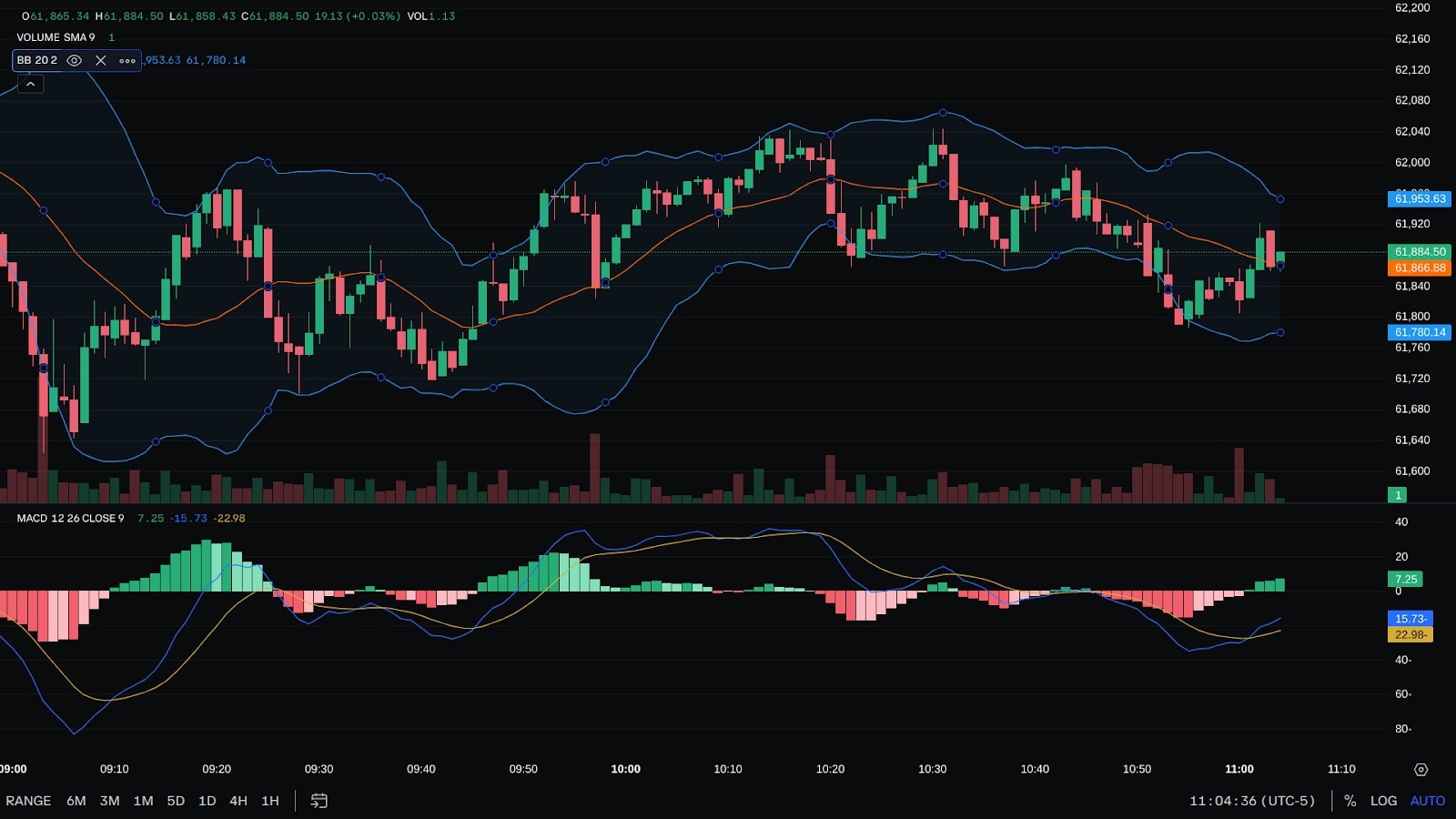
Task: Select the 61,780.14 lower band price label
Action: click(1420, 332)
